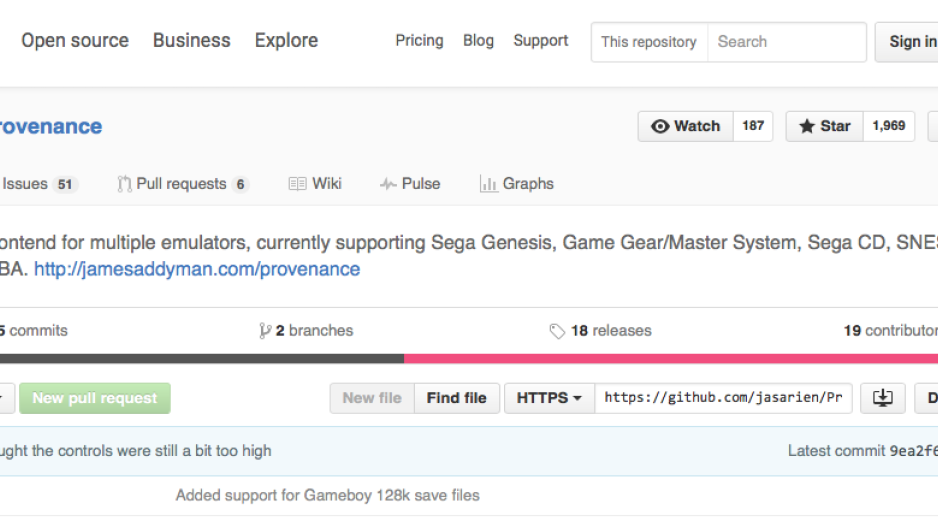Screen dimensions: 938x527
Task: Click the New pull request button
Action: (95, 398)
